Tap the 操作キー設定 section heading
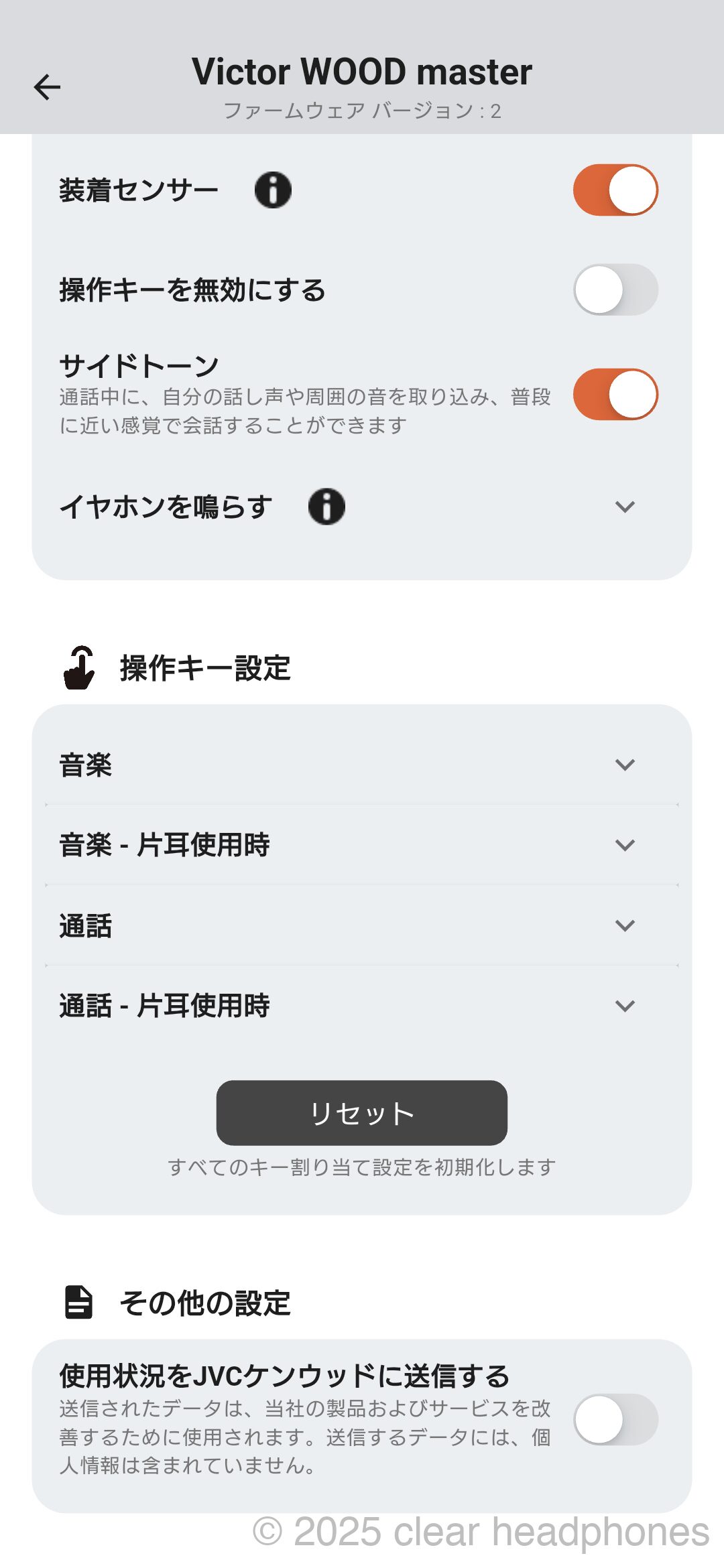Image resolution: width=724 pixels, height=1568 pixels. (x=205, y=669)
